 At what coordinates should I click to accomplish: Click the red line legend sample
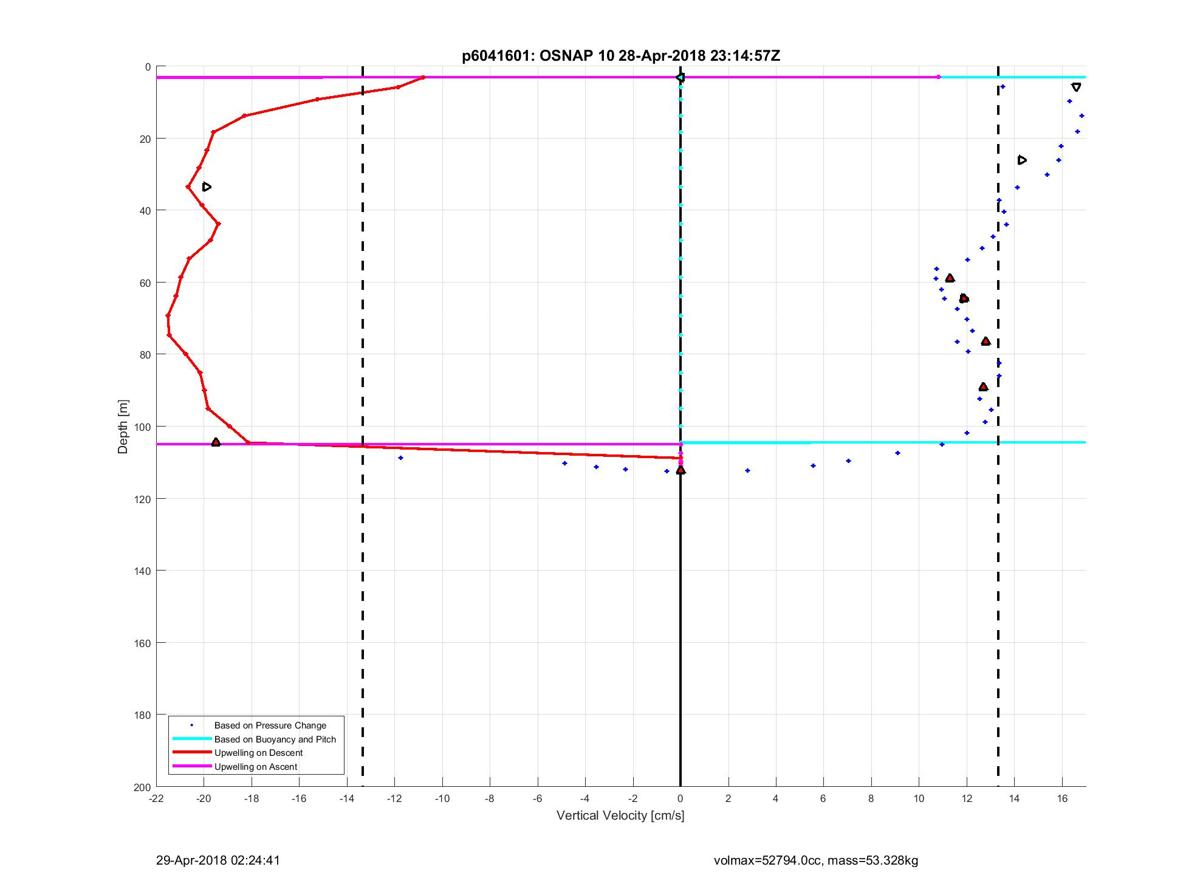191,753
